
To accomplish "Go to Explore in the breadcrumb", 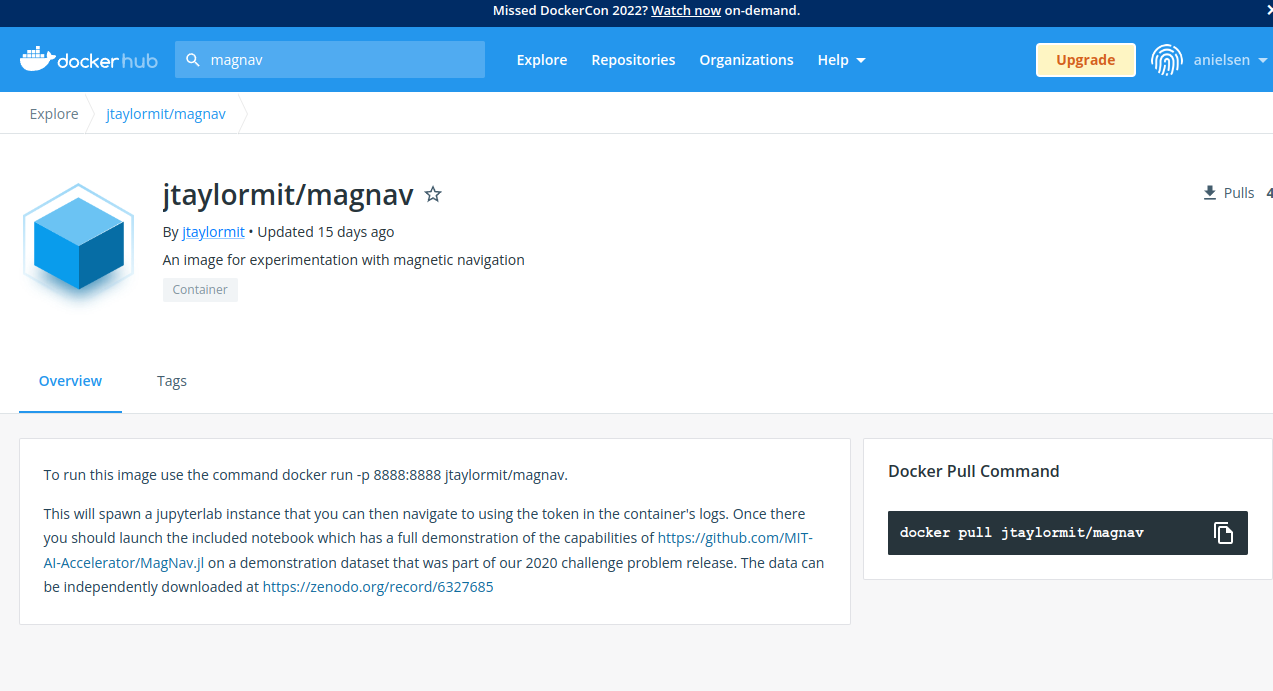I will pyautogui.click(x=54, y=114).
